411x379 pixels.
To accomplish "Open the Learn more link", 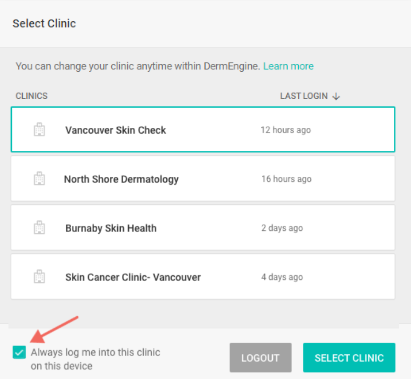I will [288, 66].
